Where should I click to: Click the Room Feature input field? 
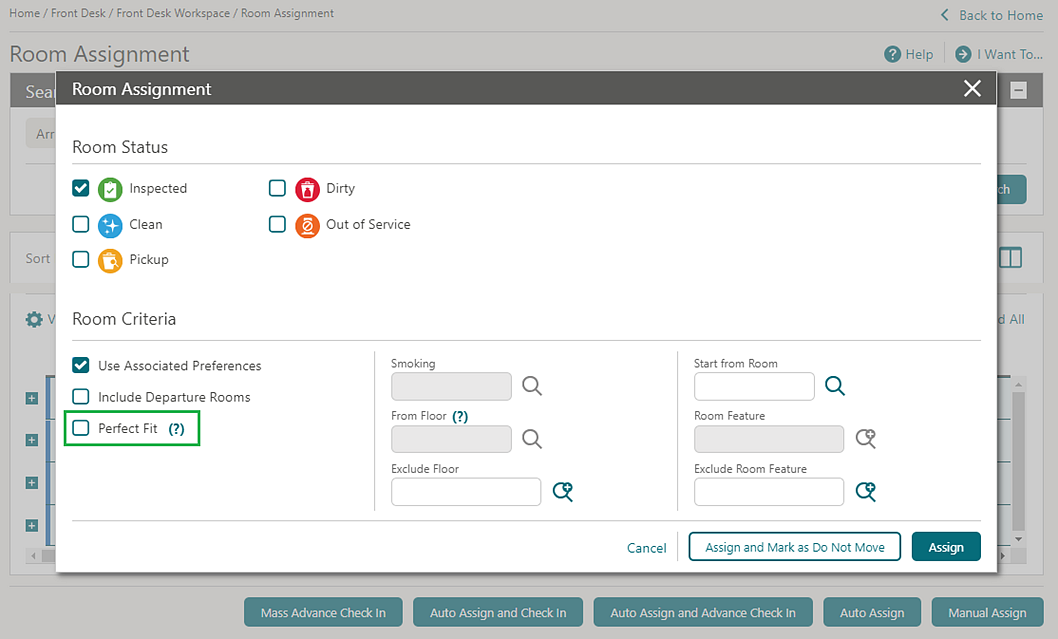(769, 439)
